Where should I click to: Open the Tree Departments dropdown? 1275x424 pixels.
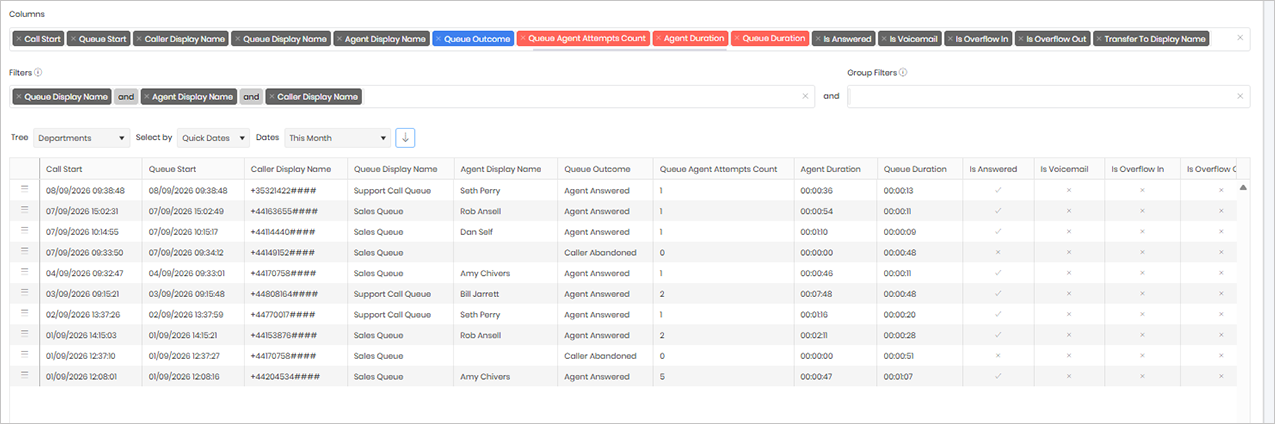click(x=82, y=138)
